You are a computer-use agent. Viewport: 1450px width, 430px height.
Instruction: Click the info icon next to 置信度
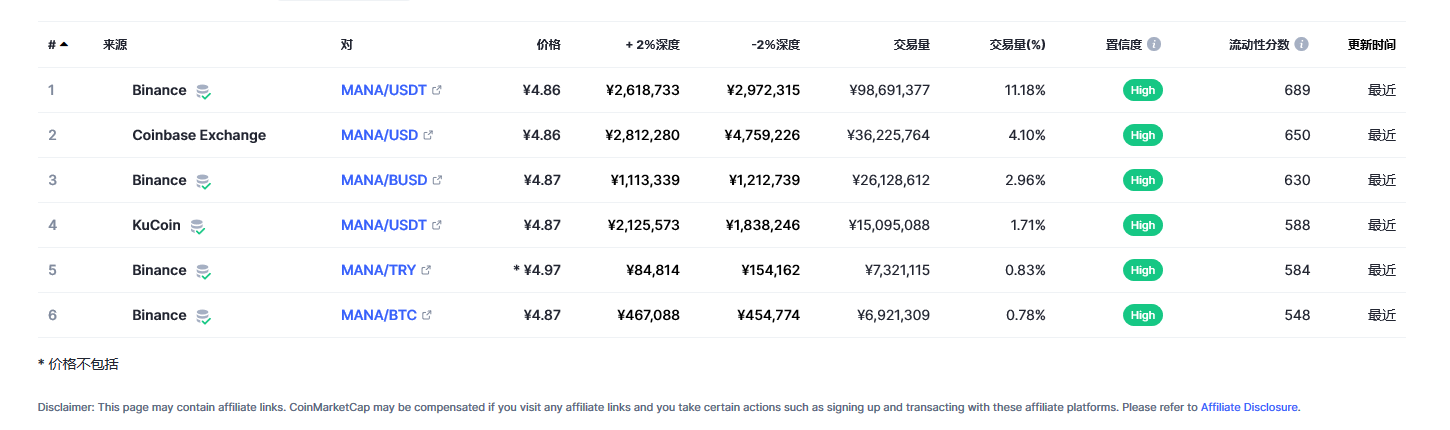pos(1154,45)
